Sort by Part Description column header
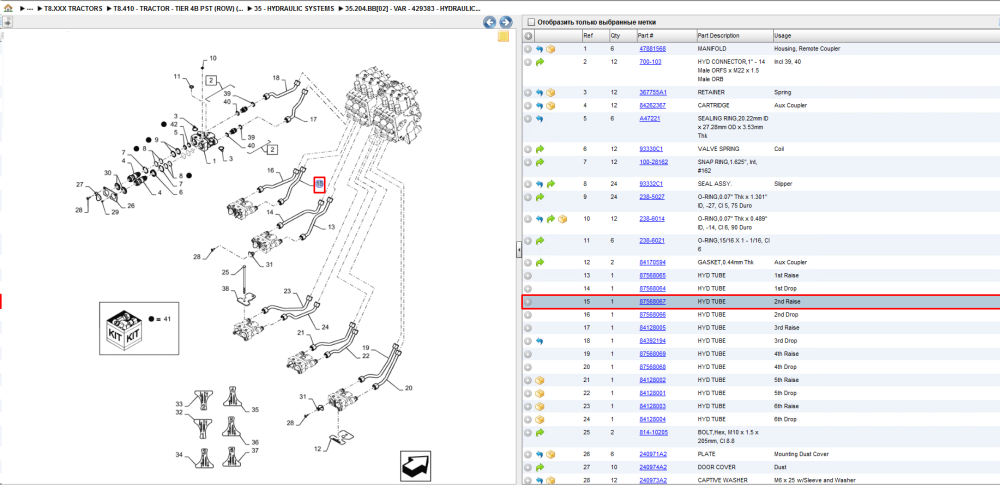The width and height of the screenshot is (1000, 485). (719, 36)
